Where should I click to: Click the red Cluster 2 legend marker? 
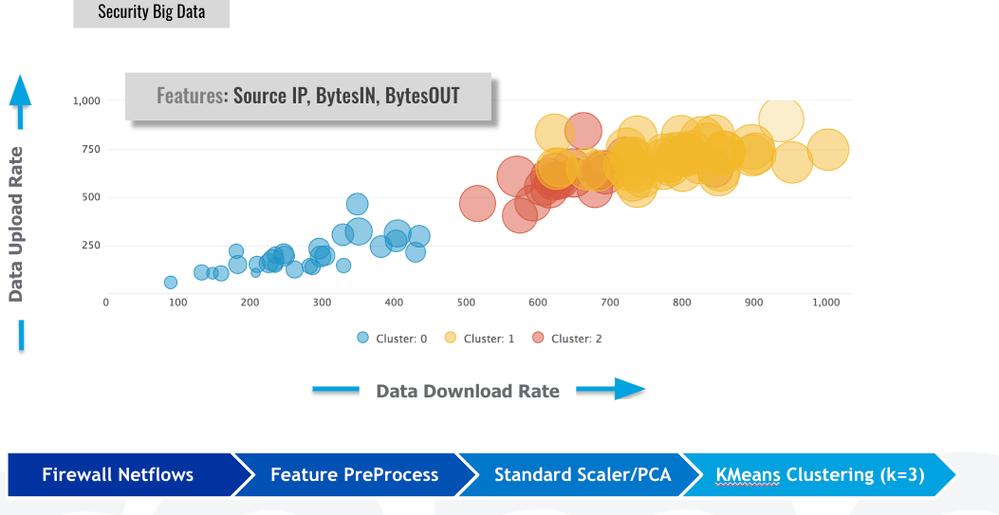(538, 338)
